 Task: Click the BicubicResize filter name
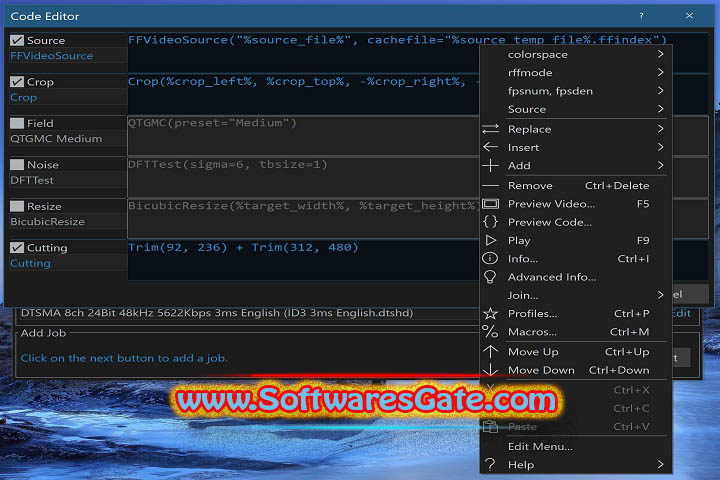47,222
